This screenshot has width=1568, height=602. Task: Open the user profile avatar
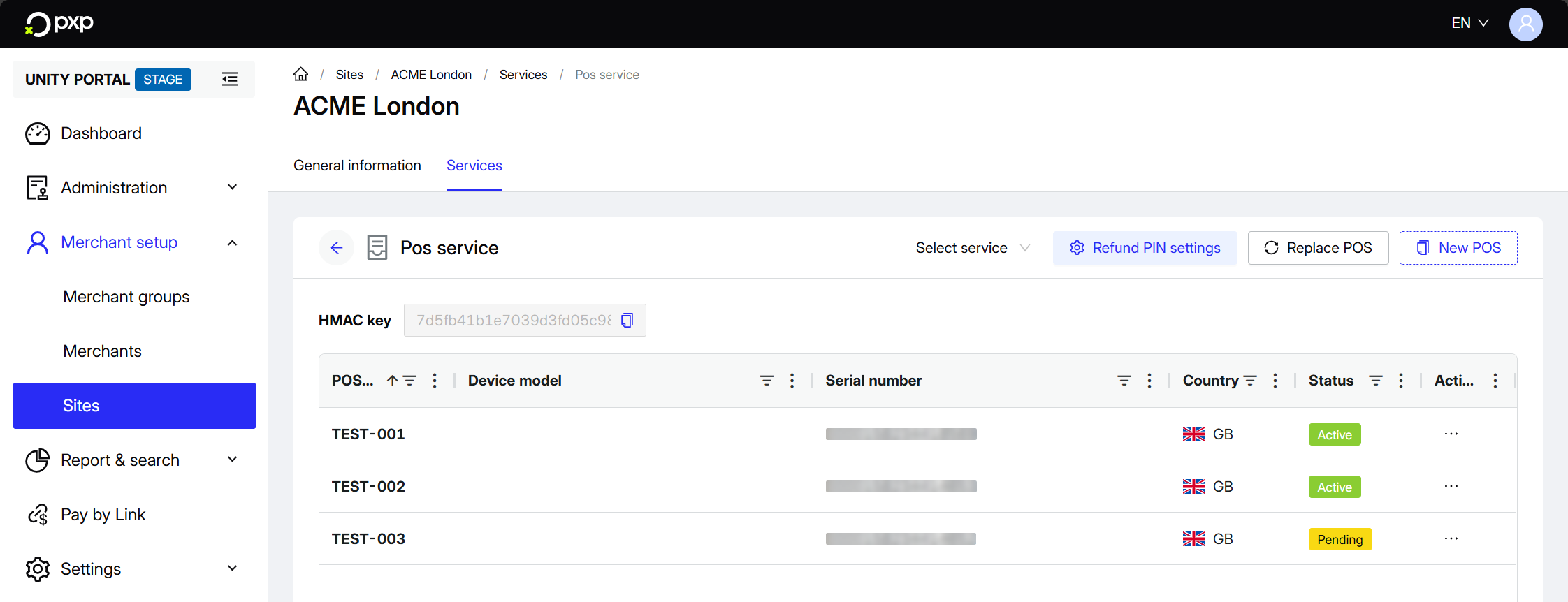(x=1525, y=24)
